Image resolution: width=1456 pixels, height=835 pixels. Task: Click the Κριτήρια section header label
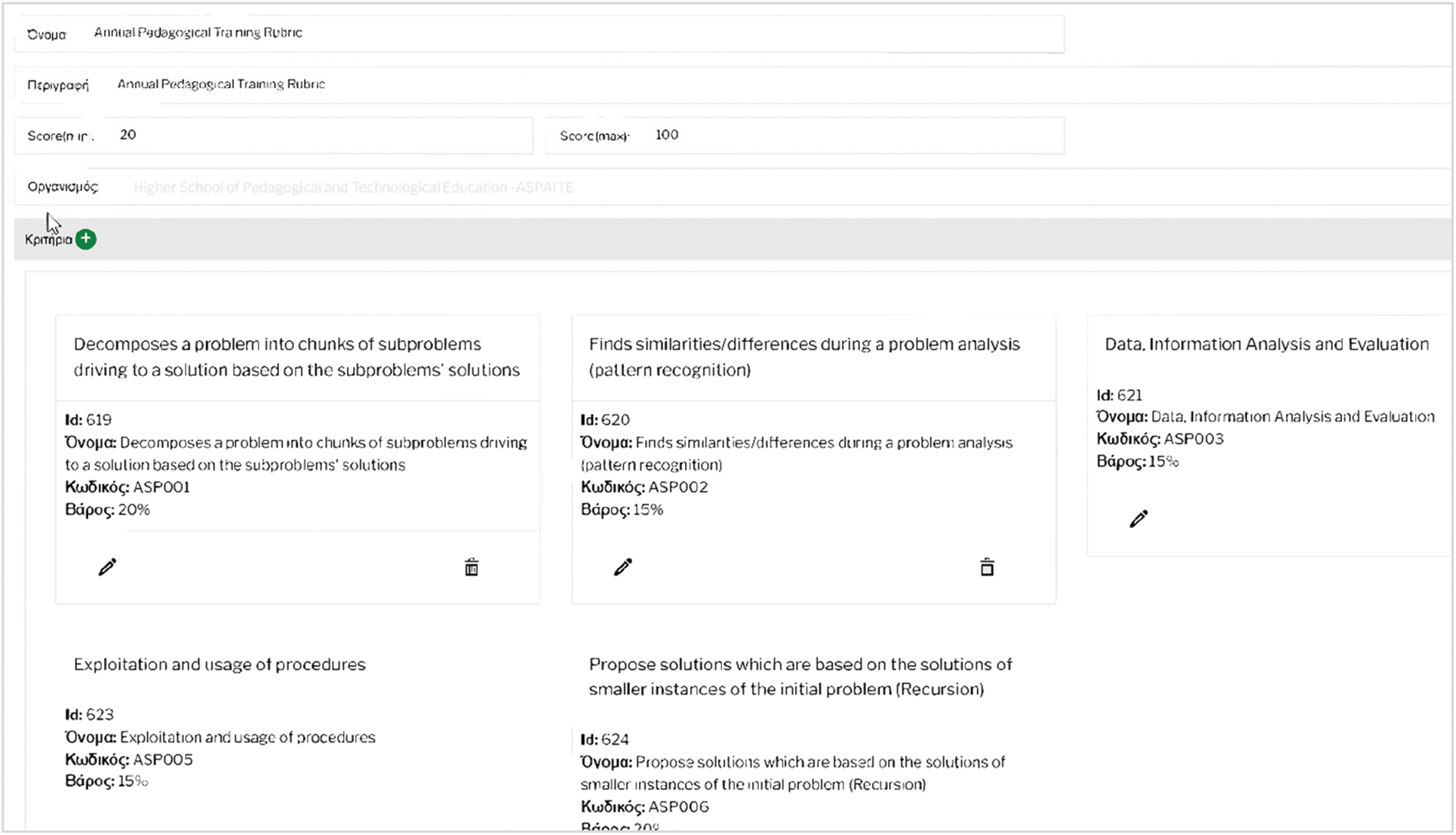48,240
